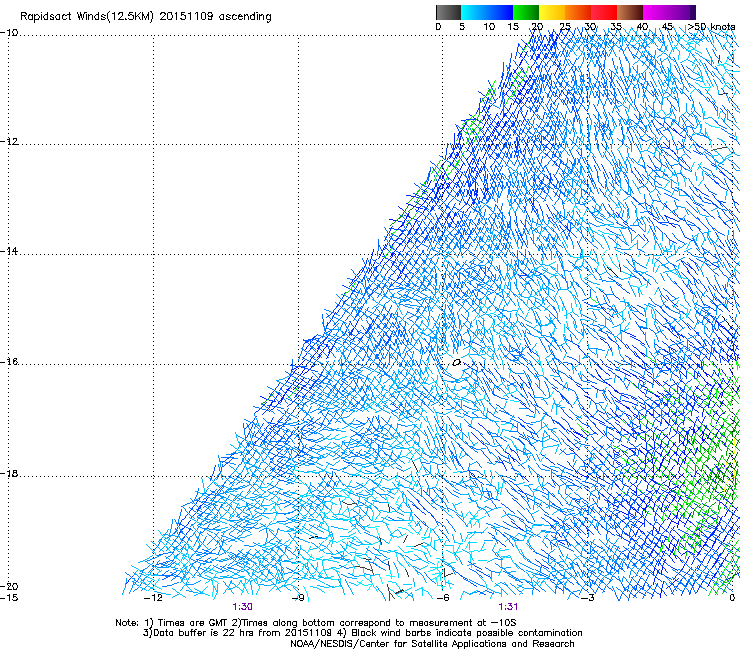
Task: Click the '25' legend tick label
Action: point(565,27)
